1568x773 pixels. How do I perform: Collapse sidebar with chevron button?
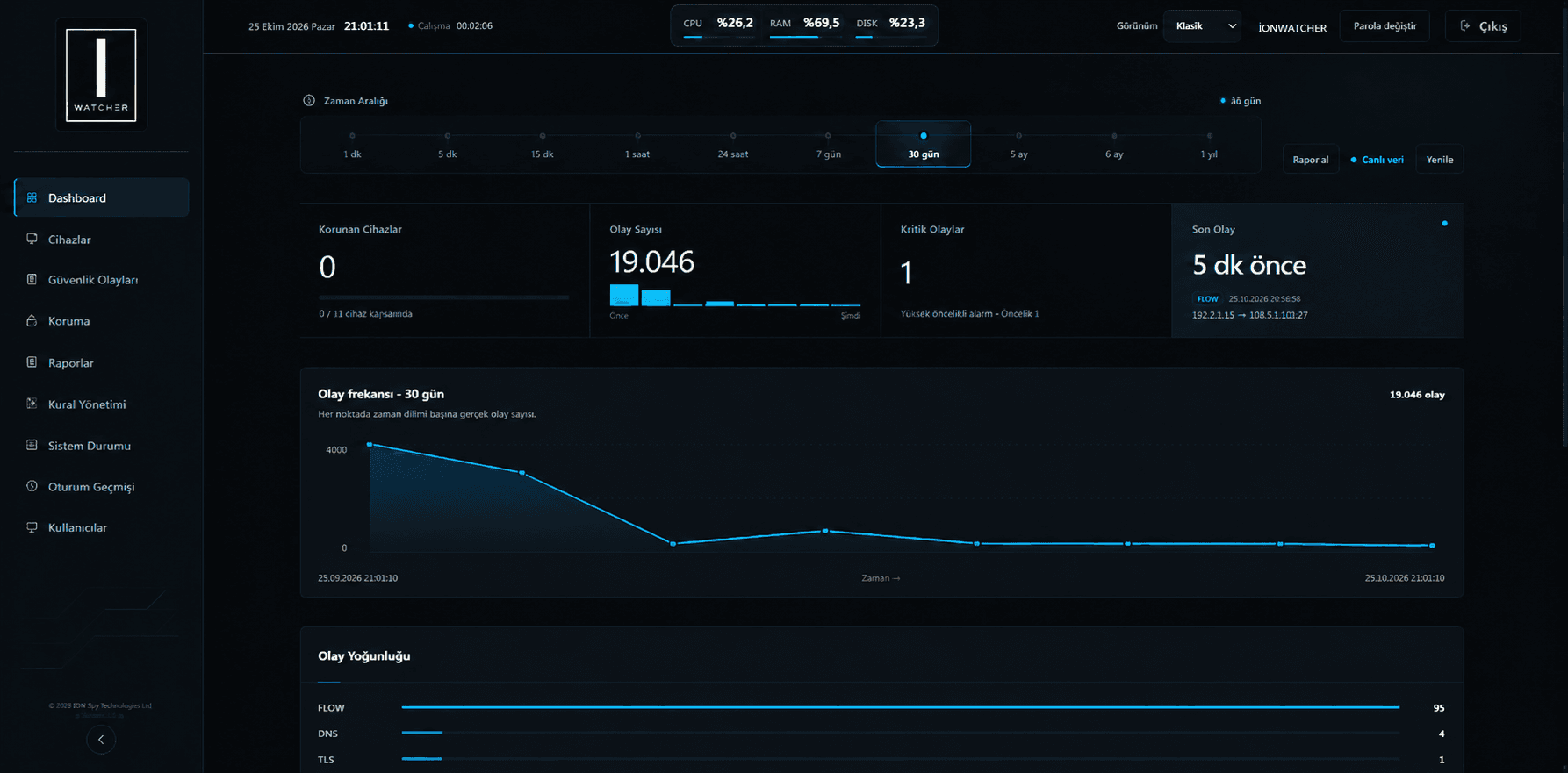[101, 740]
